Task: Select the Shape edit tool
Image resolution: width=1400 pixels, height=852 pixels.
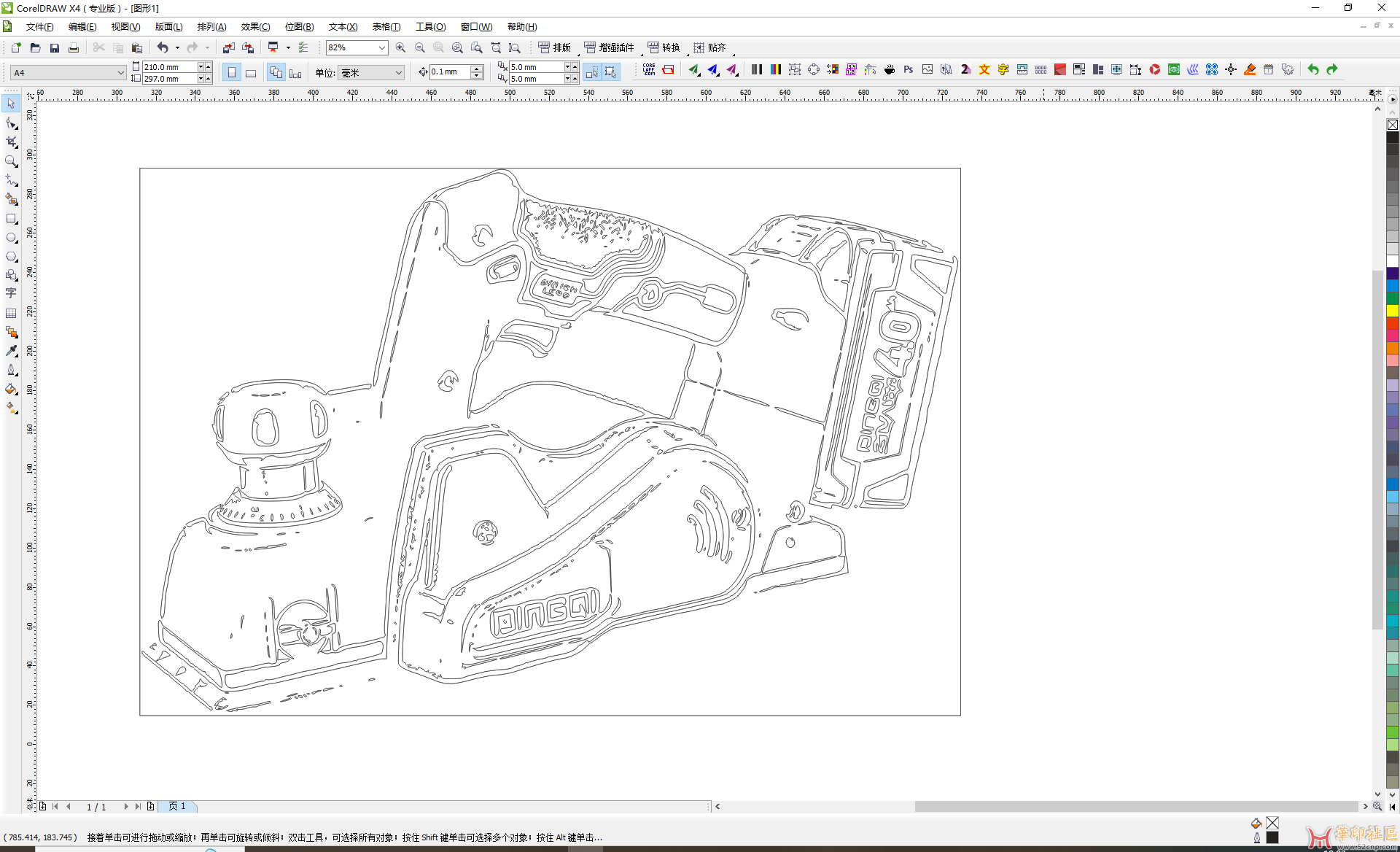Action: click(x=11, y=123)
